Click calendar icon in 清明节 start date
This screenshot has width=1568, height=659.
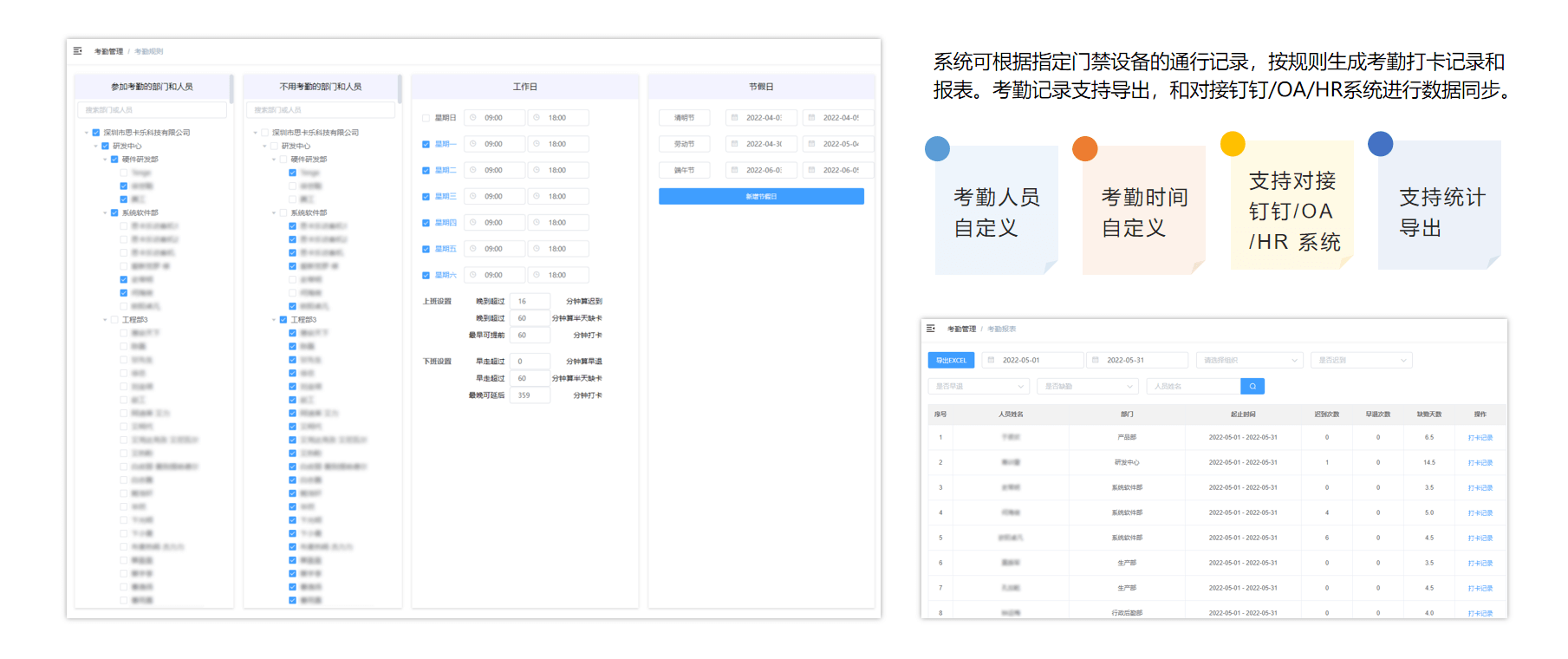pos(734,118)
